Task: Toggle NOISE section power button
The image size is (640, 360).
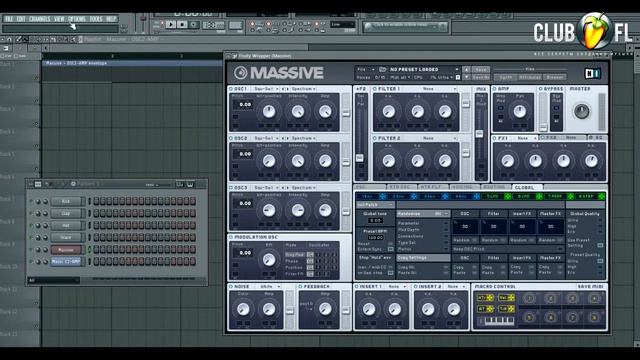Action: (231, 287)
